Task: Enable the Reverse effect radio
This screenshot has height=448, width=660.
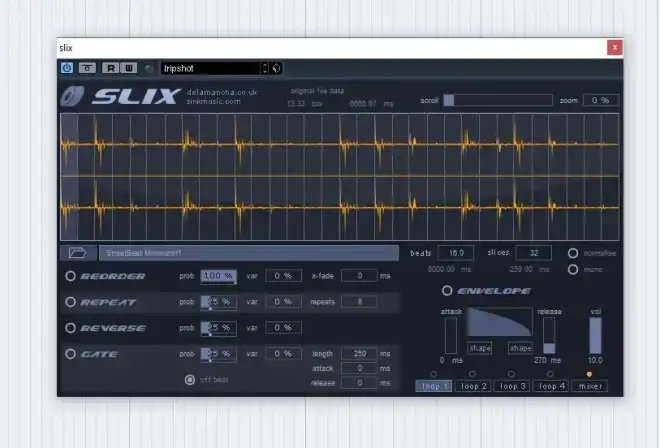Action: (70, 328)
